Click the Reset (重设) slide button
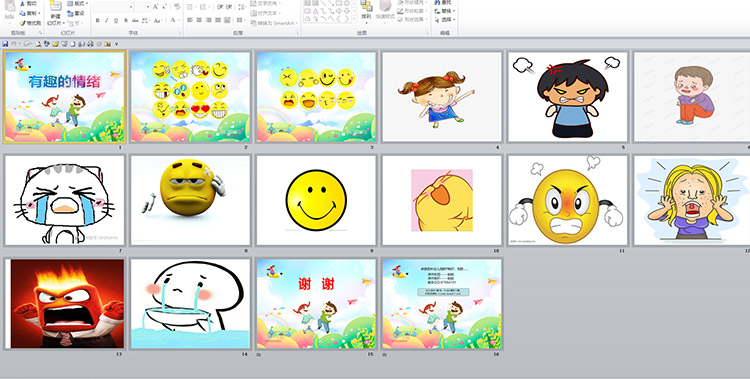Screen dimensions: 750x379 point(76,13)
